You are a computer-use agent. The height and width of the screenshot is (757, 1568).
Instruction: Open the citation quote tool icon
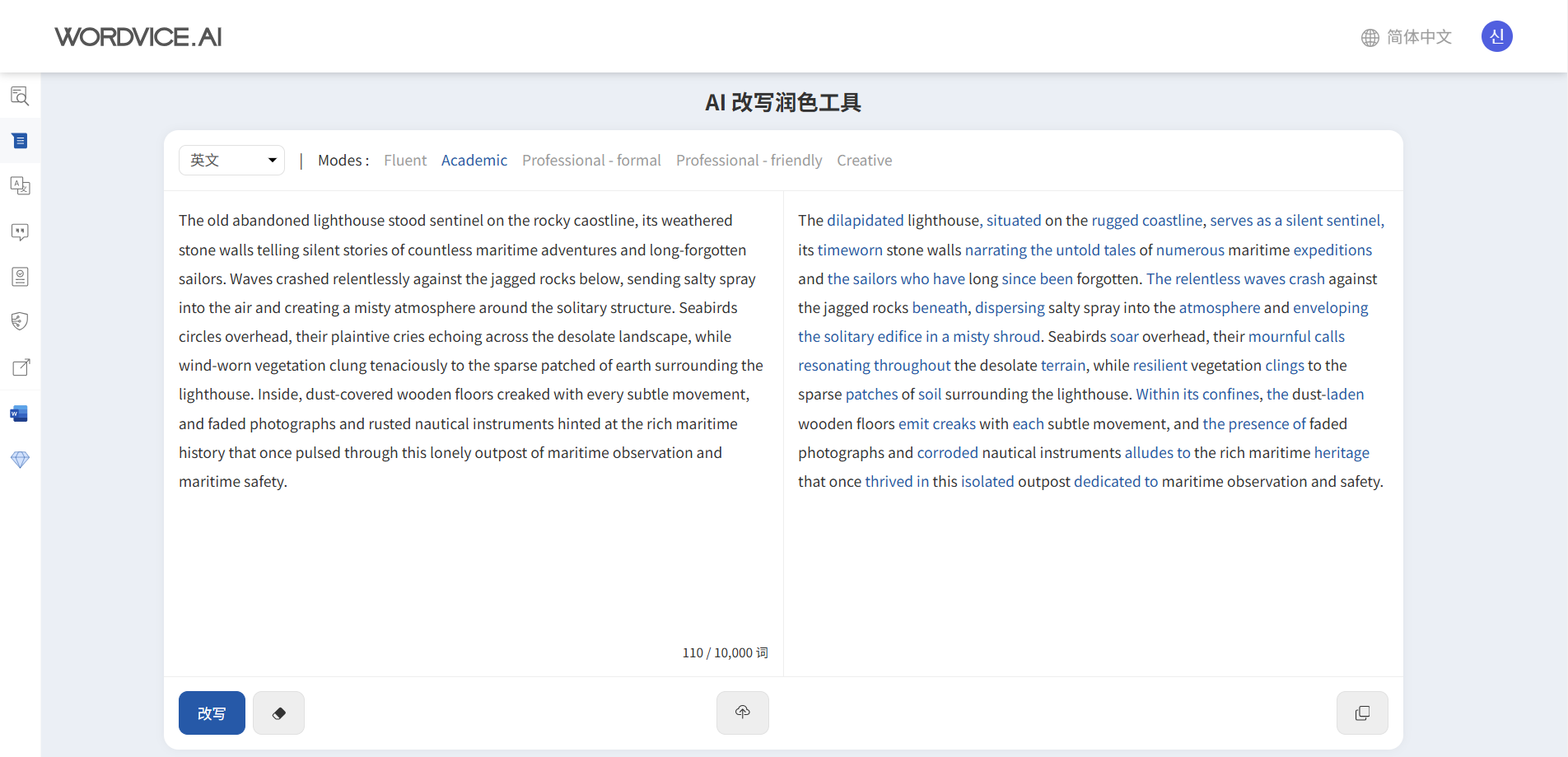(20, 231)
